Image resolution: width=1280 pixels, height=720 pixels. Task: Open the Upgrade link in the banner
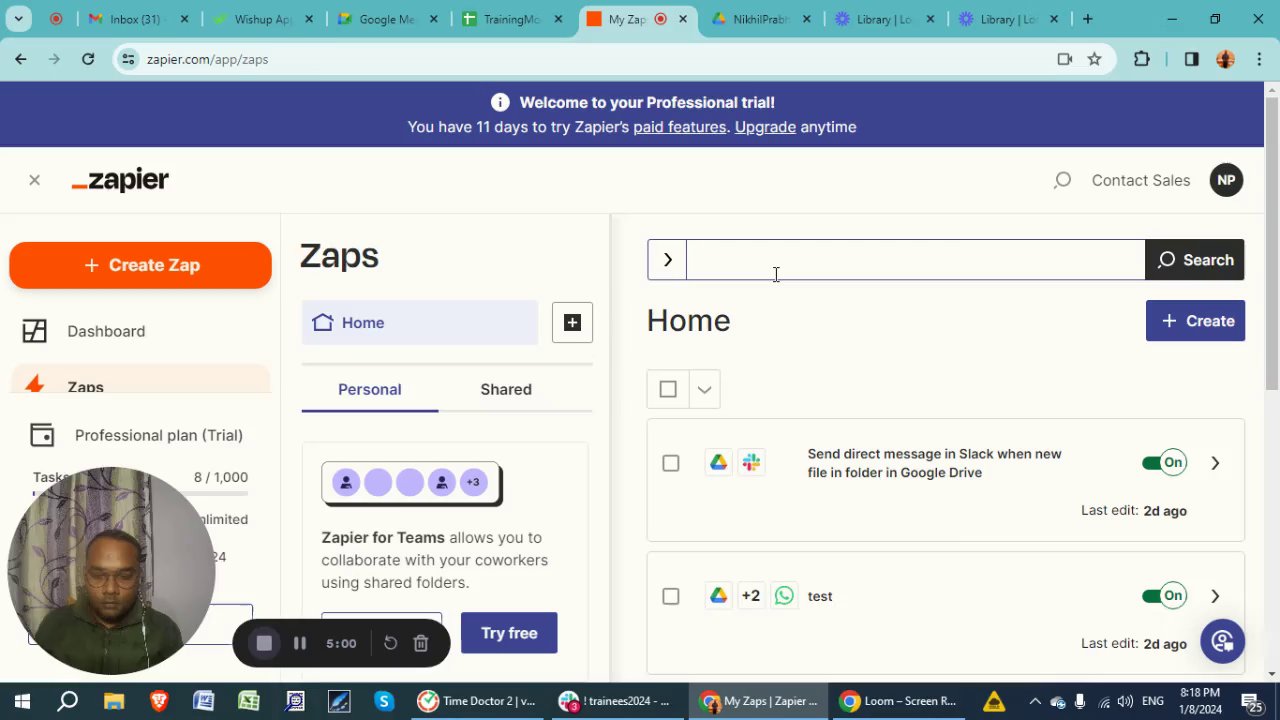point(765,127)
